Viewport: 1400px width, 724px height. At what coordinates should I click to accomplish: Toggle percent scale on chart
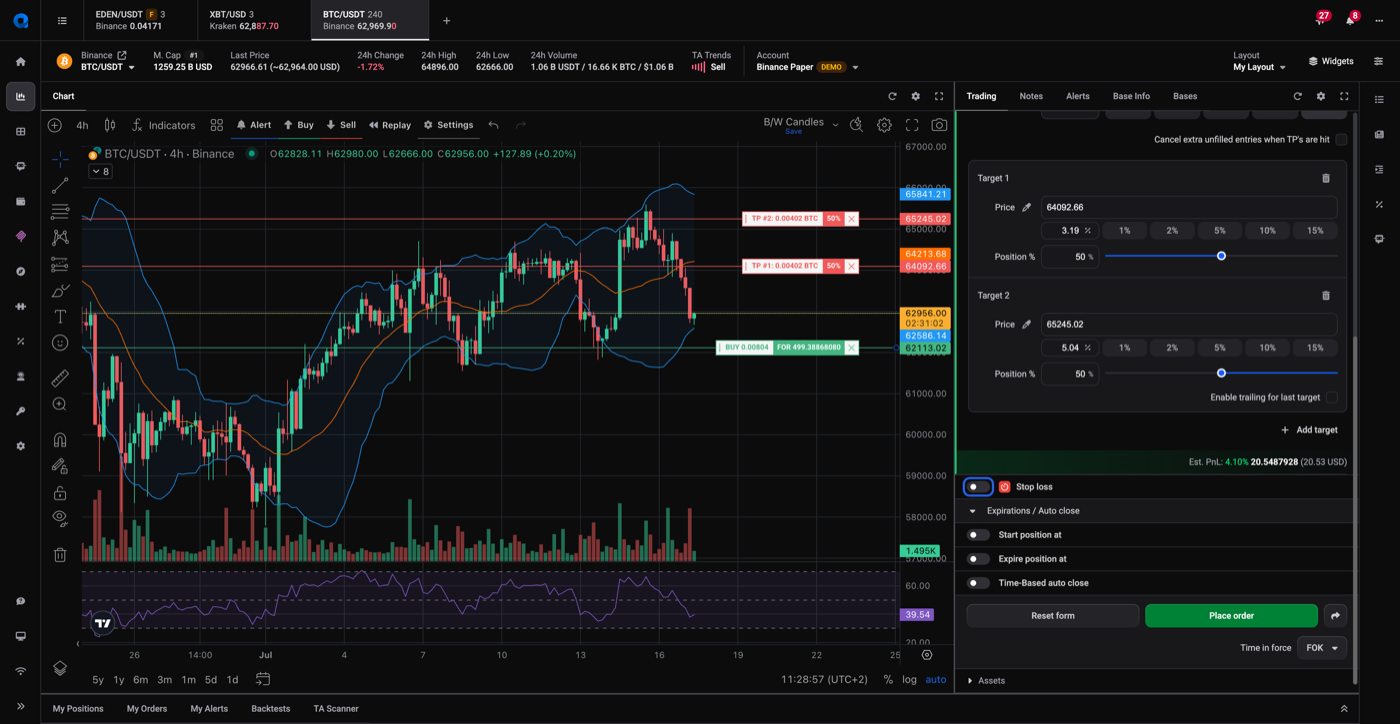coord(888,679)
